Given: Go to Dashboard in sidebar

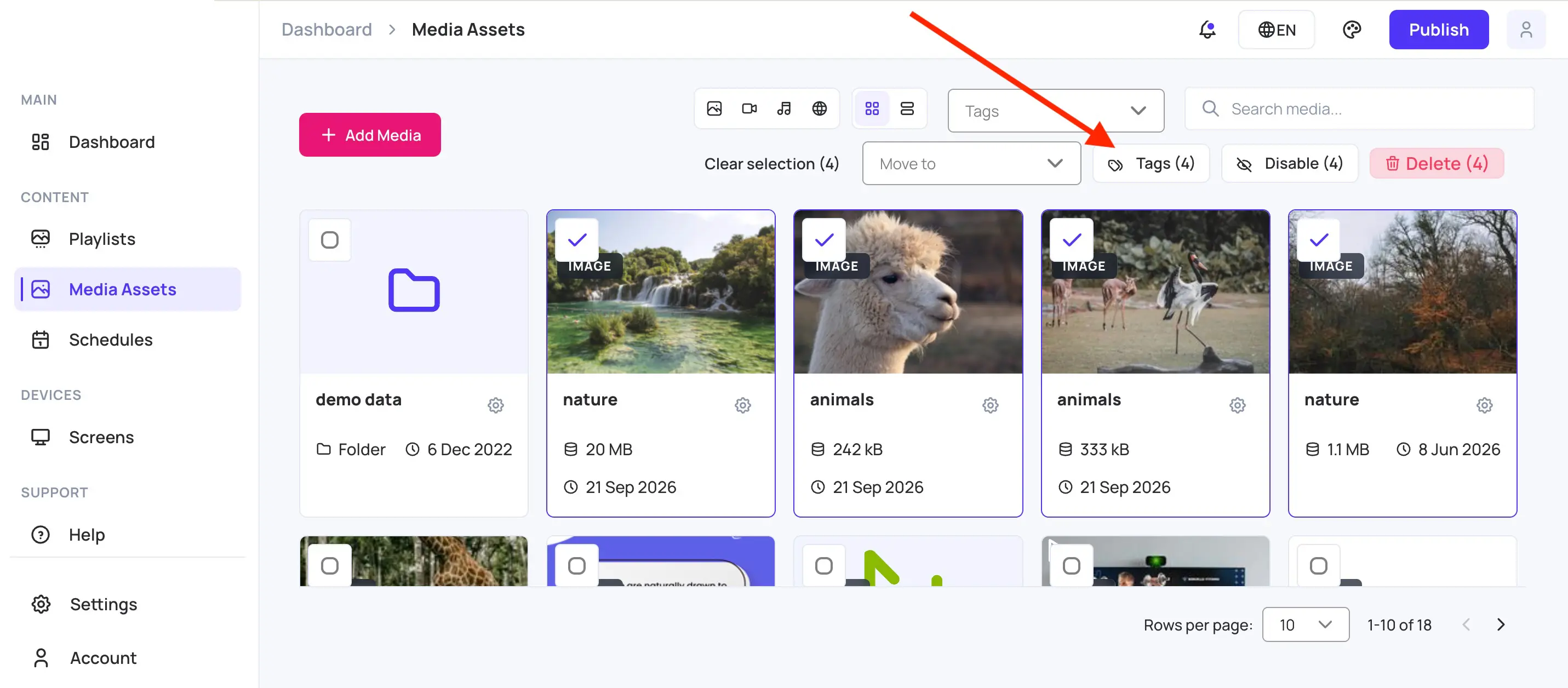Looking at the screenshot, I should [x=128, y=142].
